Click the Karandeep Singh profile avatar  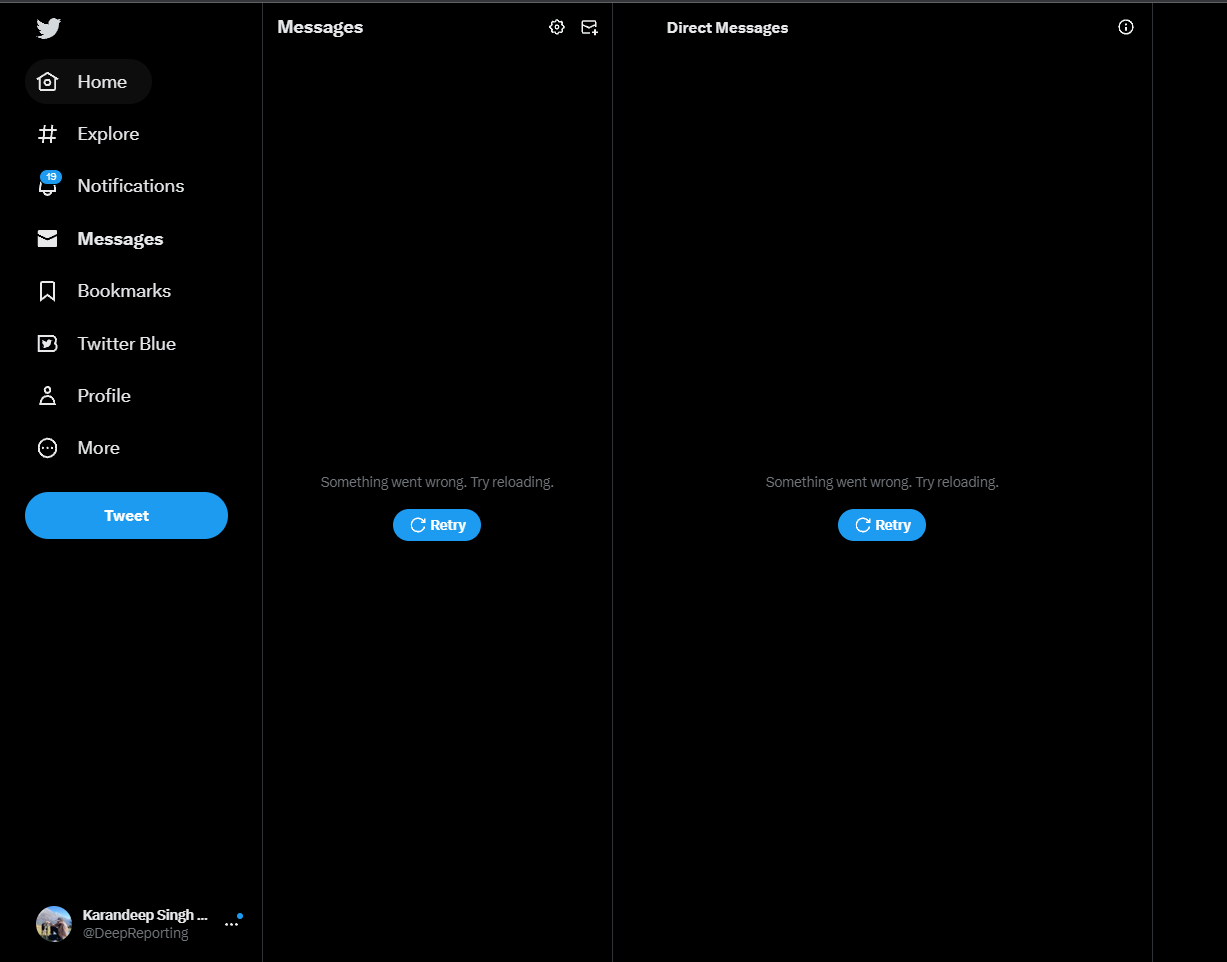click(54, 924)
